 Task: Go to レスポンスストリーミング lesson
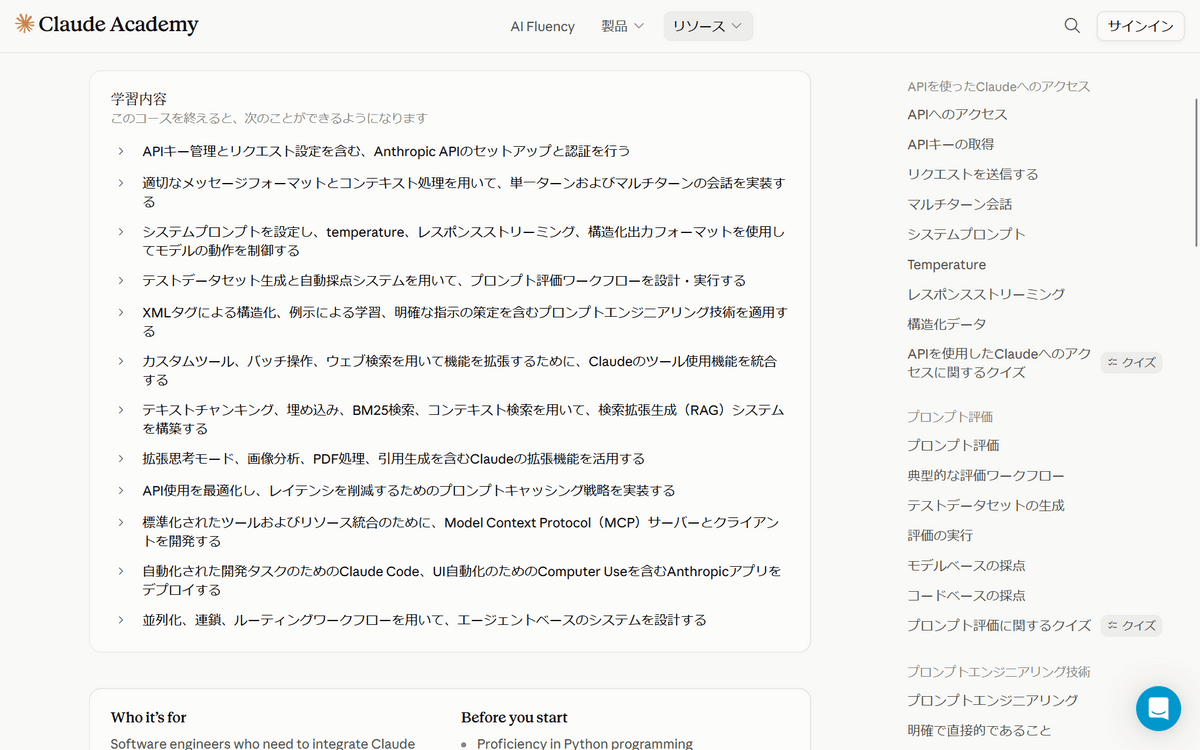click(986, 294)
